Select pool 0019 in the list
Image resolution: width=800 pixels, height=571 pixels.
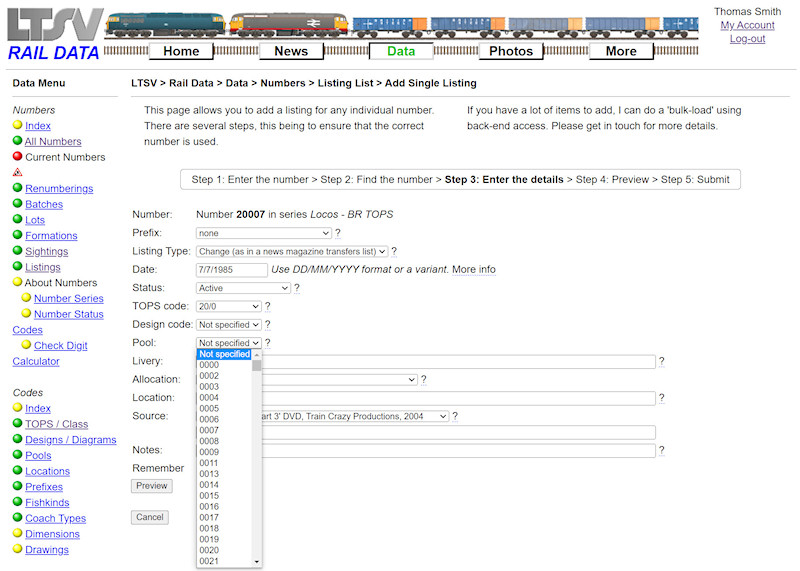224,539
